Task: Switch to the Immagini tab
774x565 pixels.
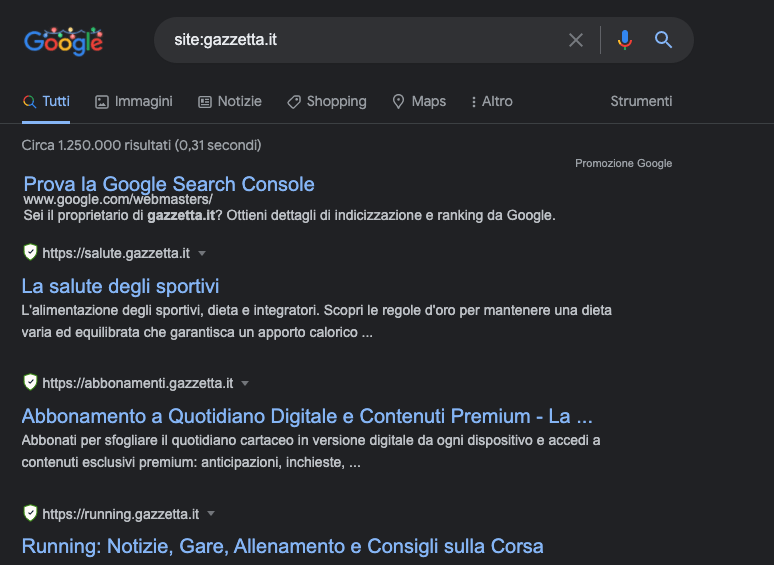Action: (133, 102)
